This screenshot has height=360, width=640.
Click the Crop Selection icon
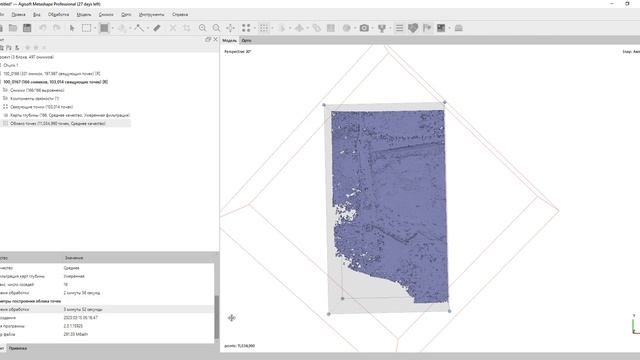click(187, 28)
